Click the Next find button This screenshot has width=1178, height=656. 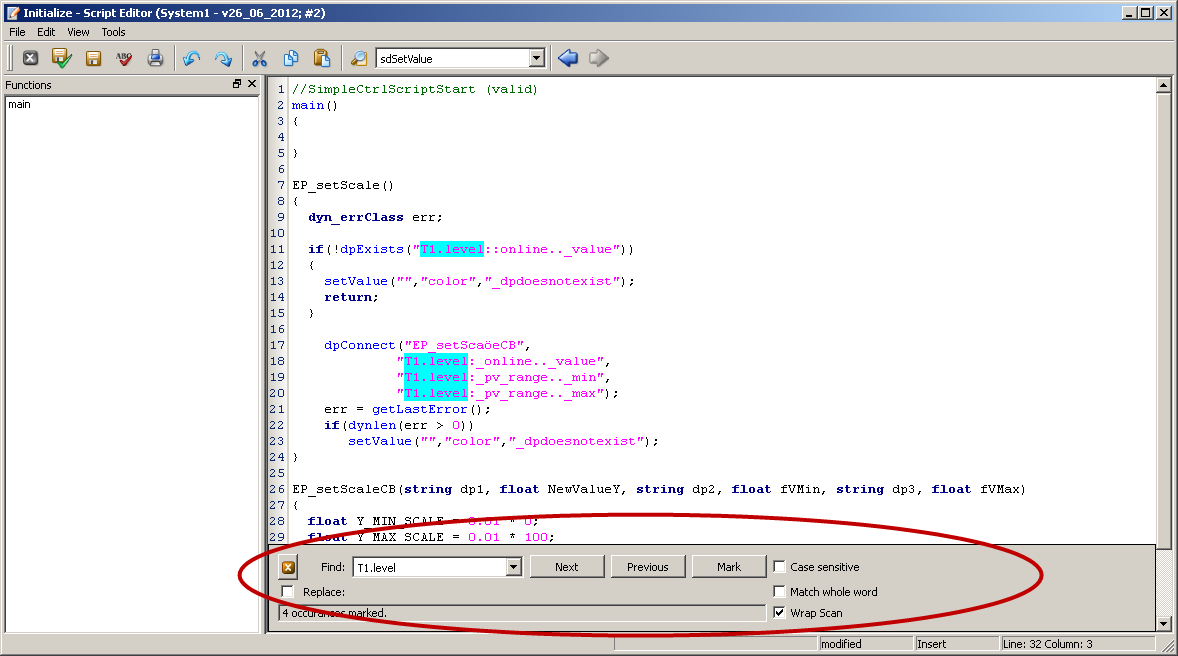click(x=567, y=567)
